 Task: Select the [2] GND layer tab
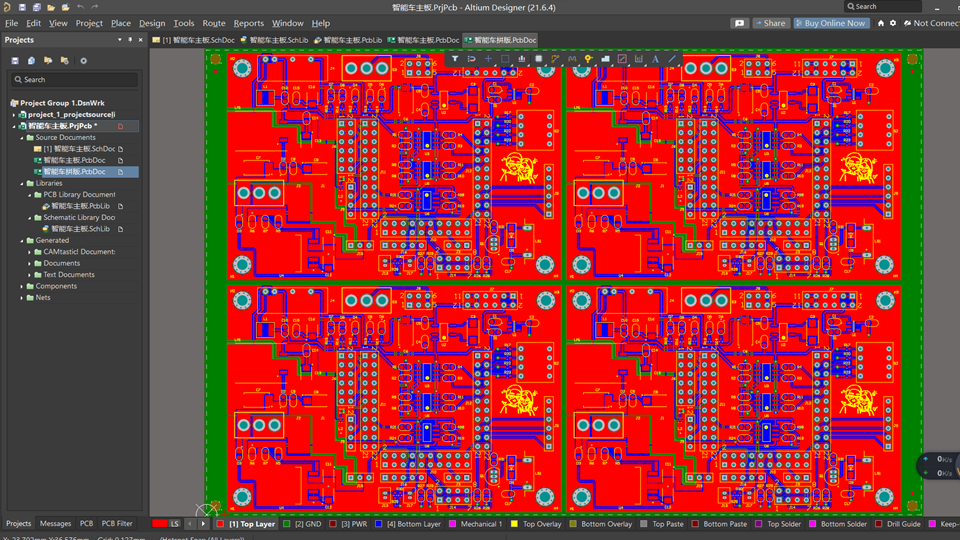coord(302,524)
